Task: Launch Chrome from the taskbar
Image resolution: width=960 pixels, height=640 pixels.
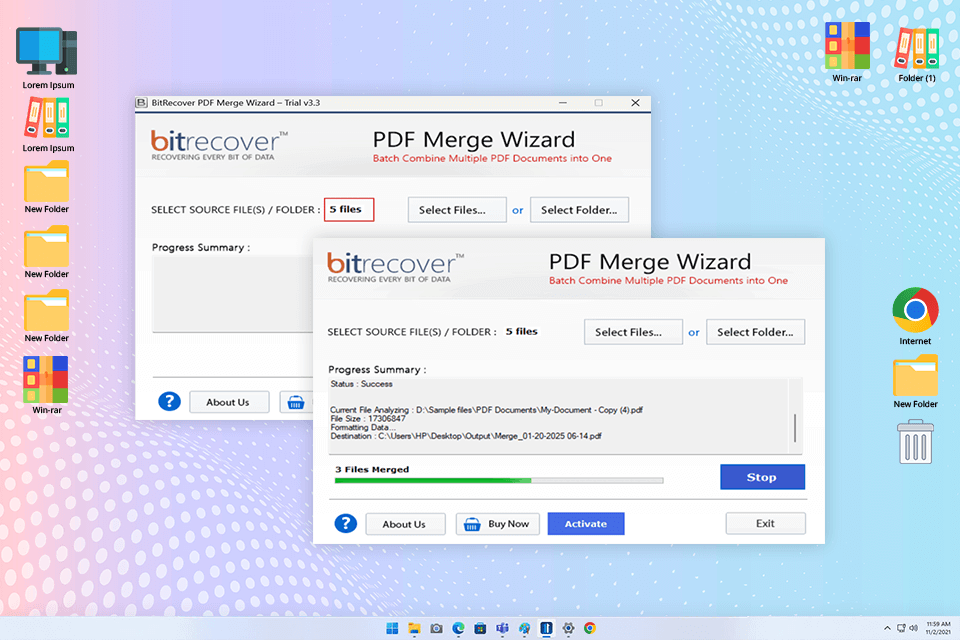Action: pyautogui.click(x=590, y=628)
